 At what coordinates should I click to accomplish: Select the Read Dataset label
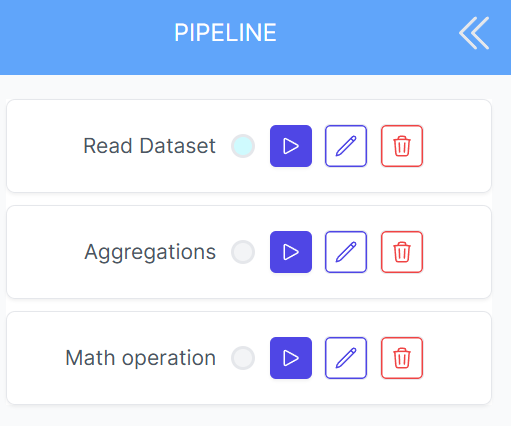pyautogui.click(x=149, y=146)
